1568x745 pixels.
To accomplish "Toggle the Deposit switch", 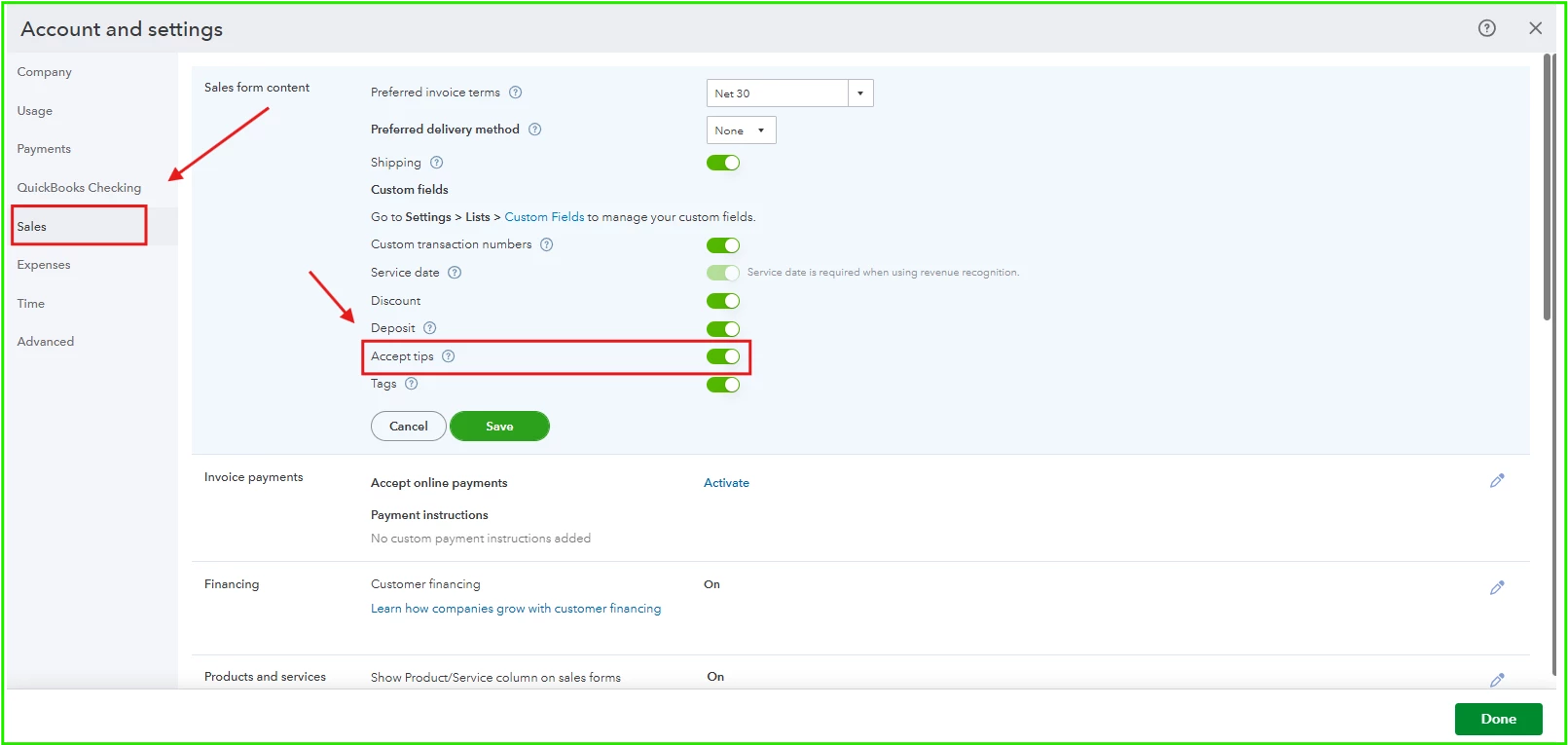I will tap(723, 329).
